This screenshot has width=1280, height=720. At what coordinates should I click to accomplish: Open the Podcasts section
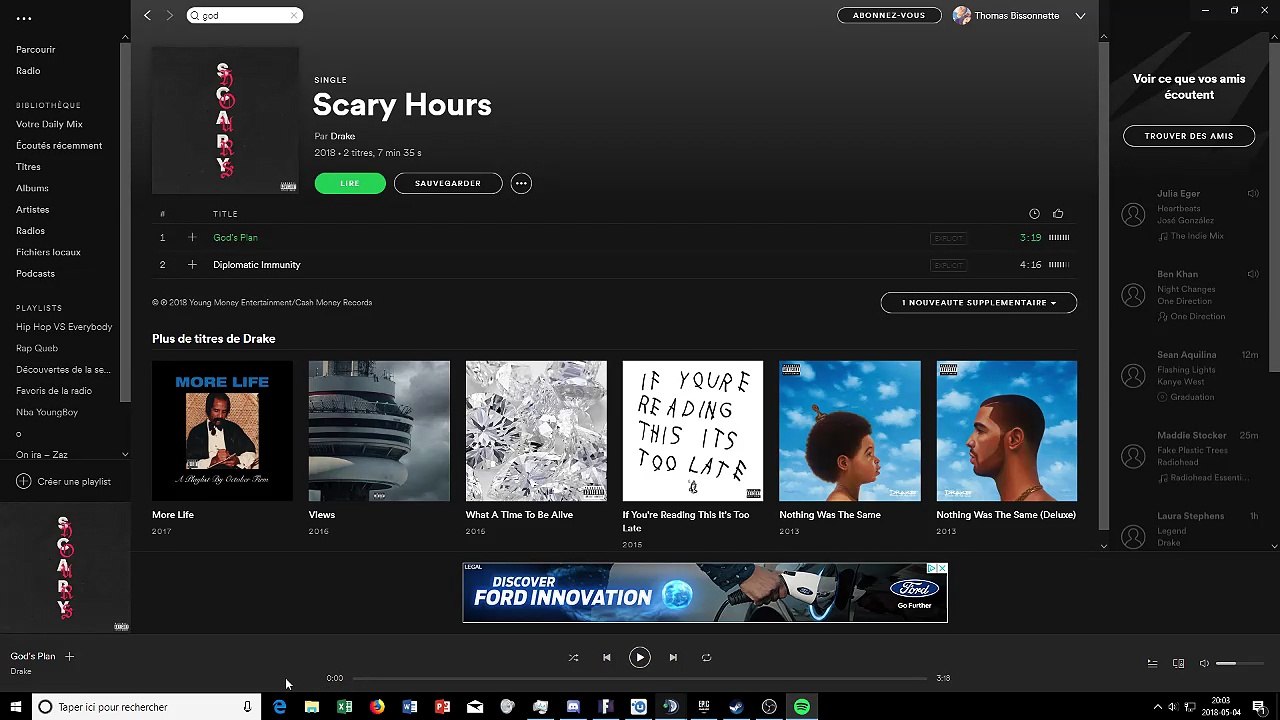click(35, 273)
